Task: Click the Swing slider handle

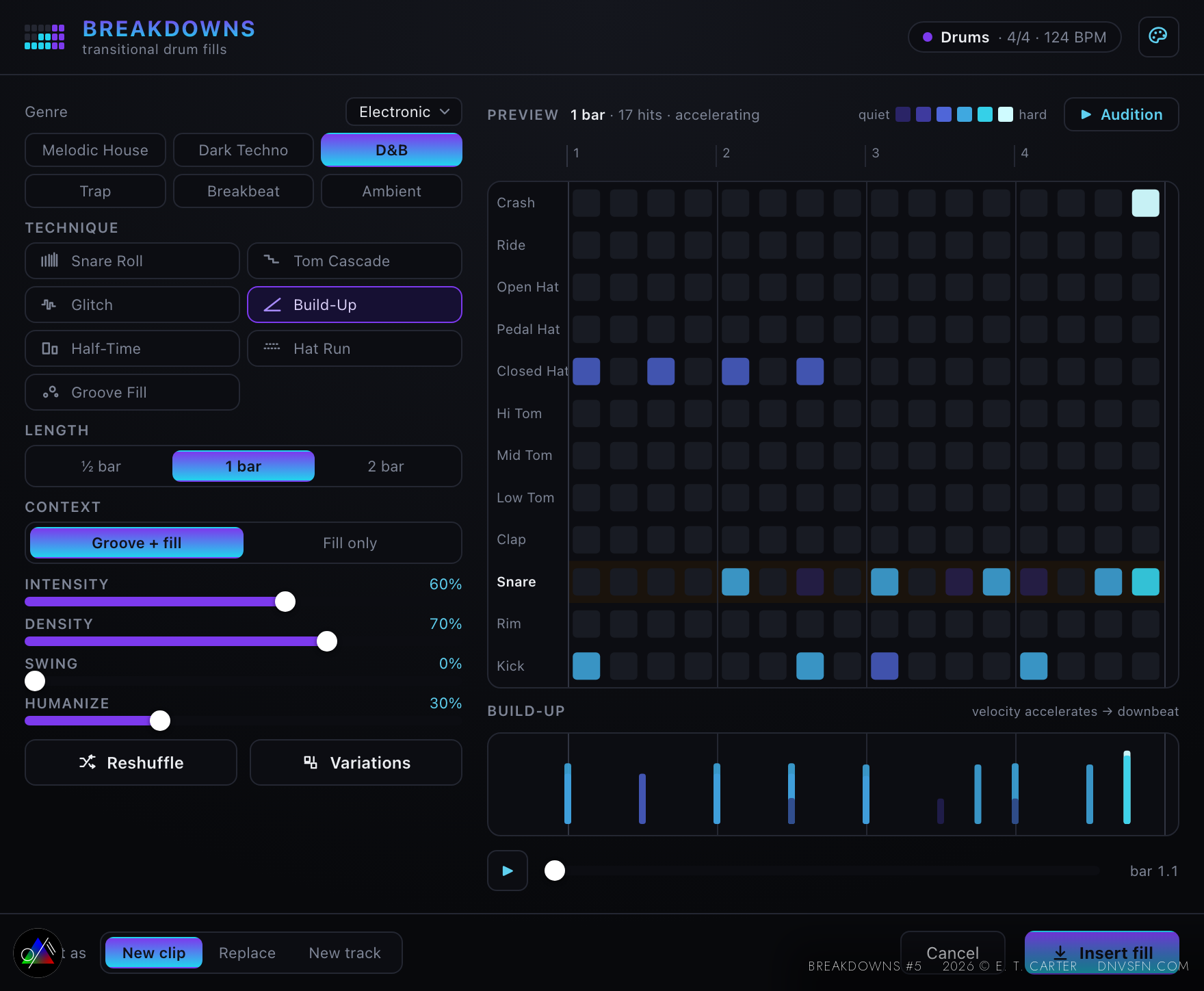Action: point(35,681)
